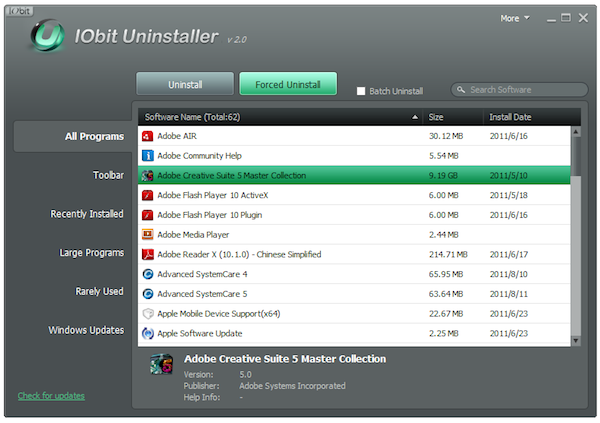Click the 2011/5/18 install date

(x=509, y=195)
